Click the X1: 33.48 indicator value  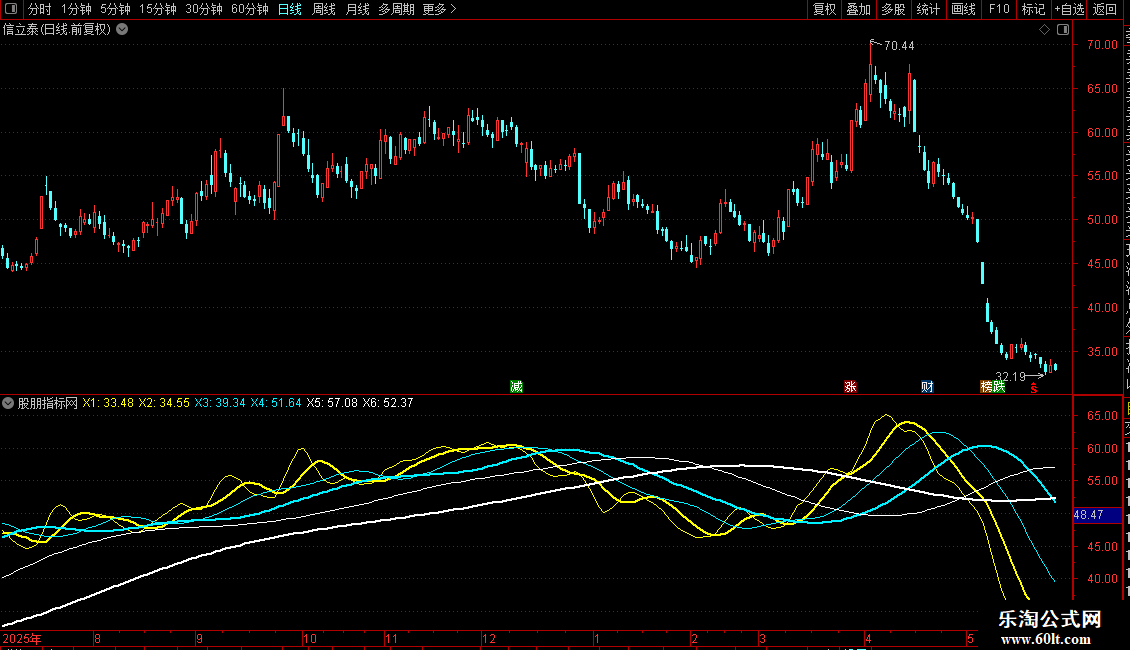(x=108, y=403)
